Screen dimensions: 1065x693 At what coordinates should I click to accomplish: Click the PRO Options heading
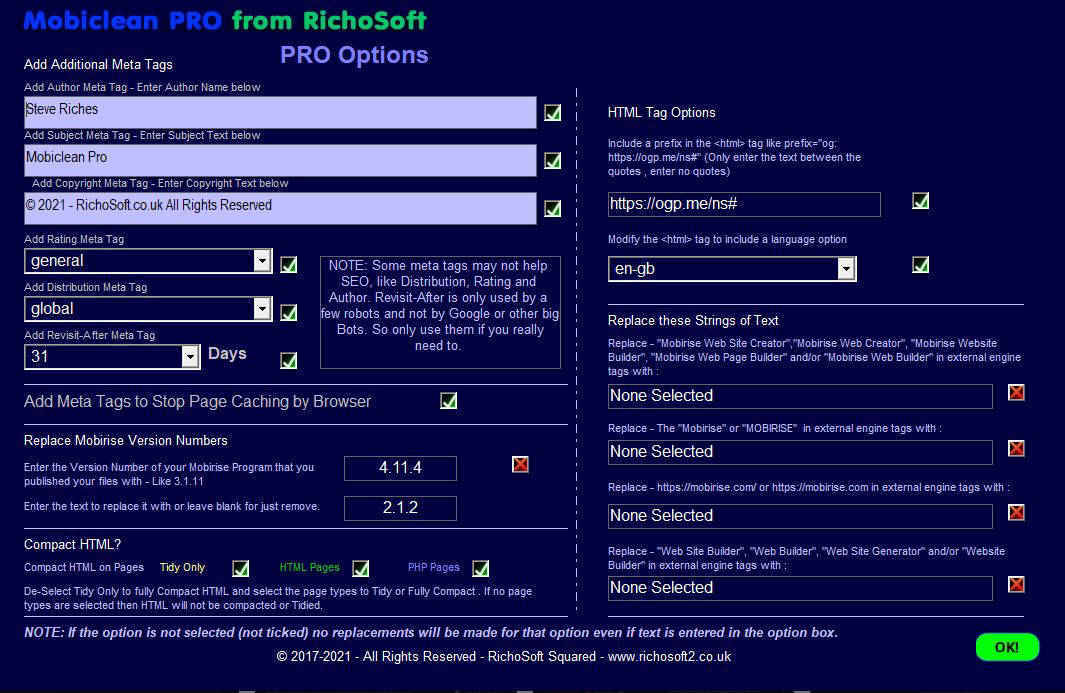[354, 55]
